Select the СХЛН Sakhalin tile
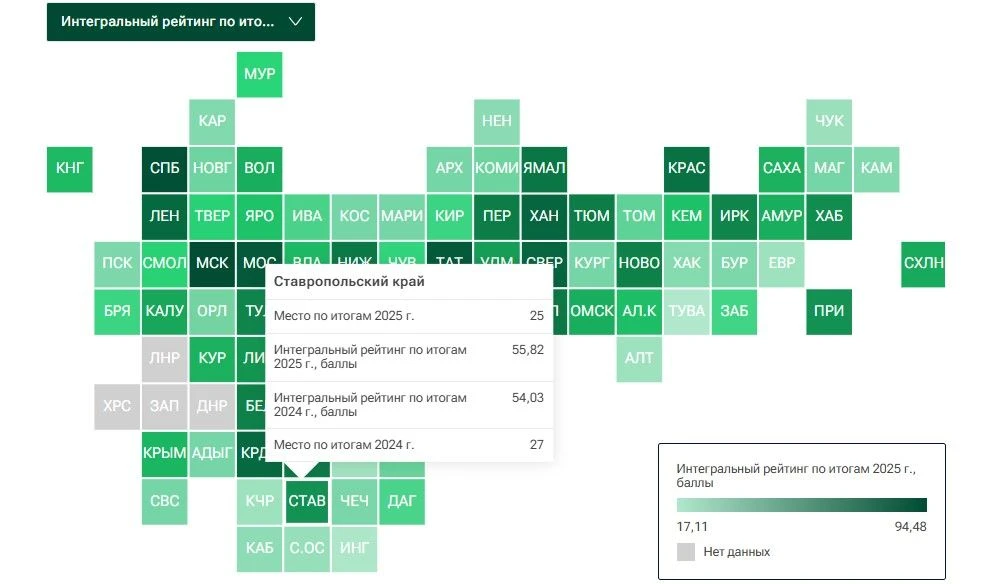Image resolution: width=993 pixels, height=584 pixels. click(x=923, y=263)
